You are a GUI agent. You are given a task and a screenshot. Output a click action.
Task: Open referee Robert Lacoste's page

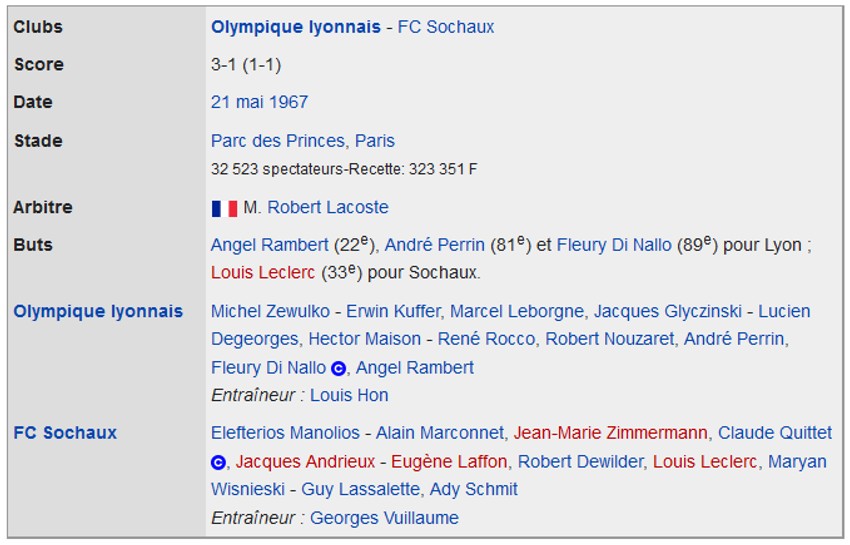pos(328,208)
